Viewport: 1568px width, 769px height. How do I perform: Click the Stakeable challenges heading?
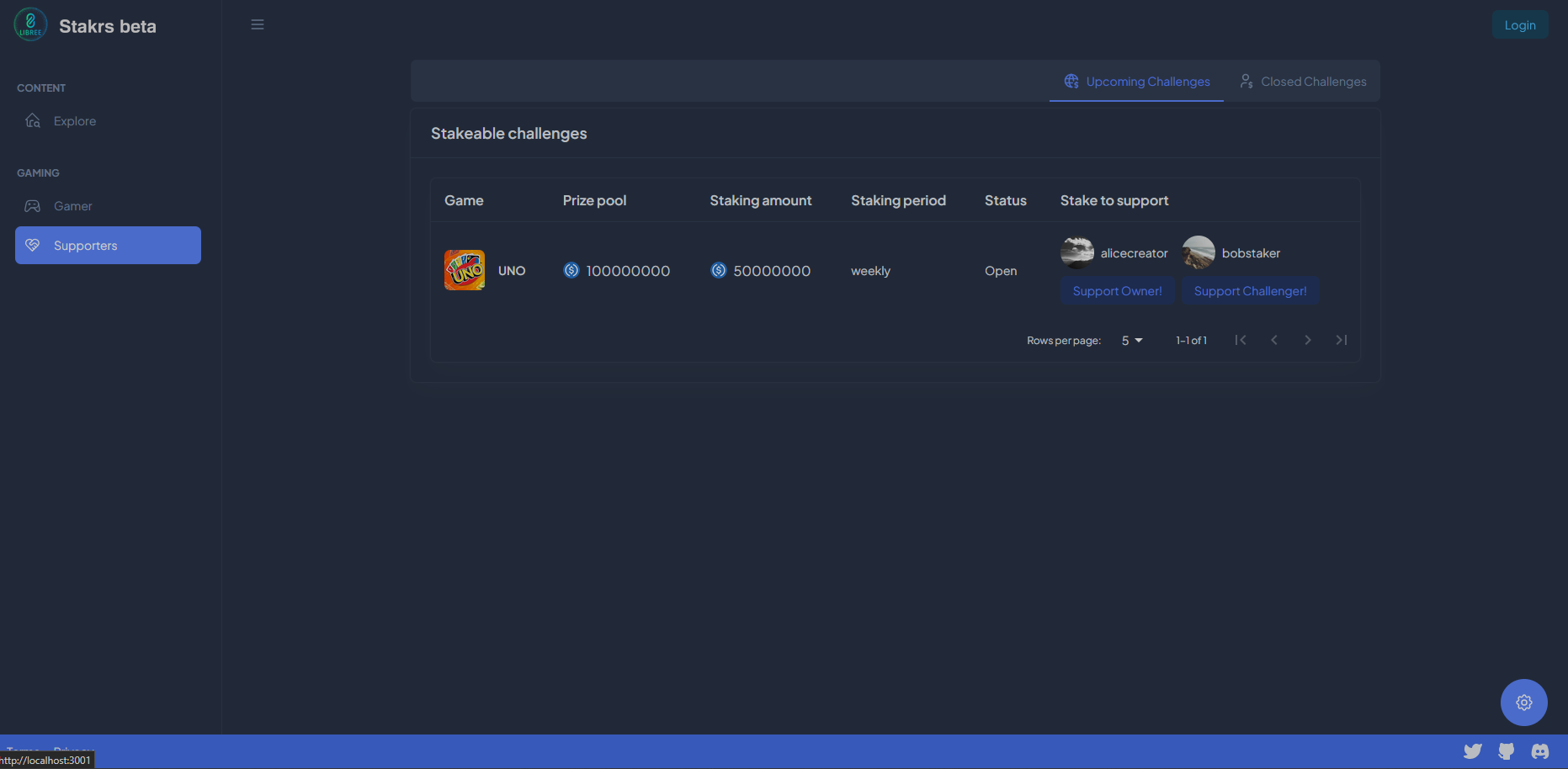point(509,133)
